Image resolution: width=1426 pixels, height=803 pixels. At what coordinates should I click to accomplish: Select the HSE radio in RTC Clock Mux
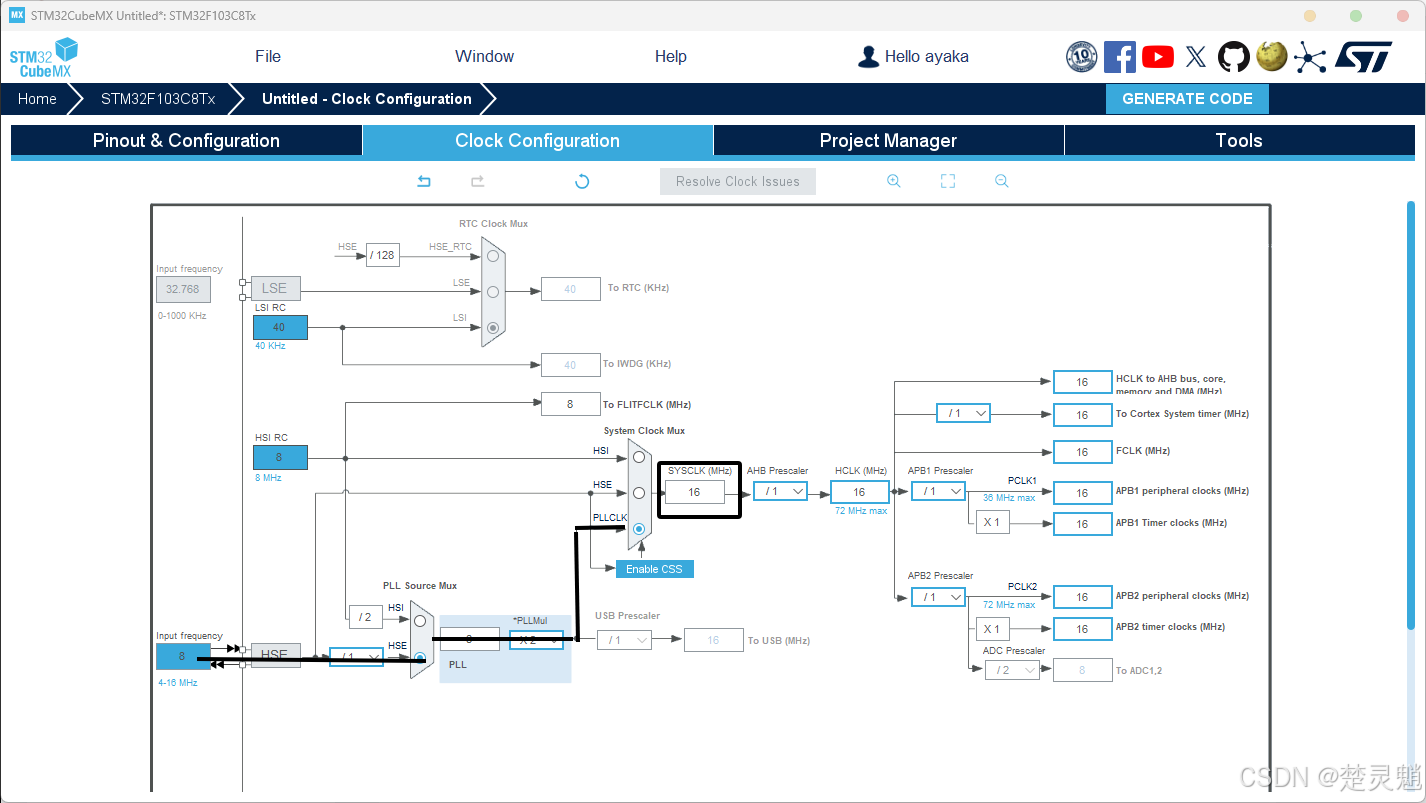click(492, 255)
